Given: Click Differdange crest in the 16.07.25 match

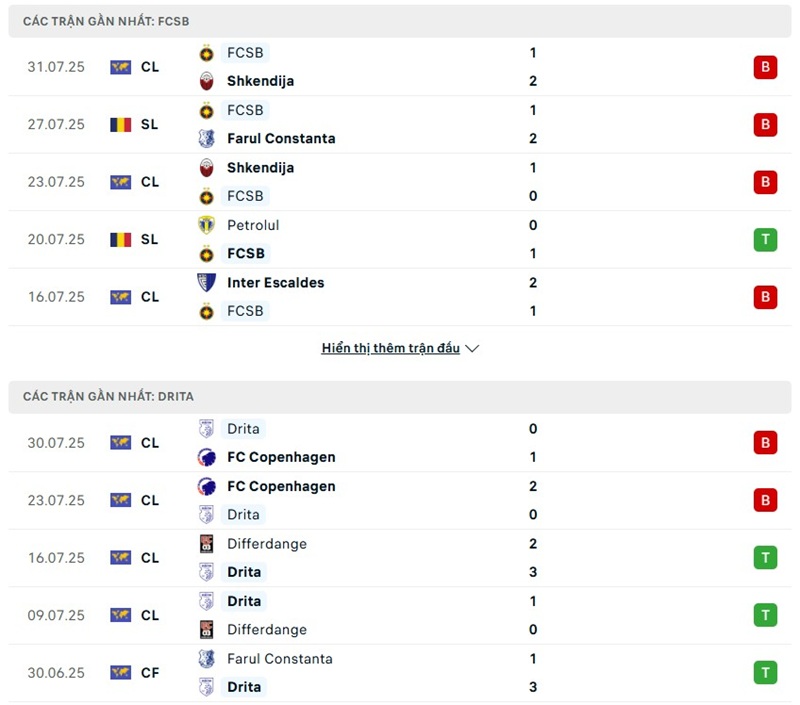Looking at the screenshot, I should pyautogui.click(x=207, y=544).
